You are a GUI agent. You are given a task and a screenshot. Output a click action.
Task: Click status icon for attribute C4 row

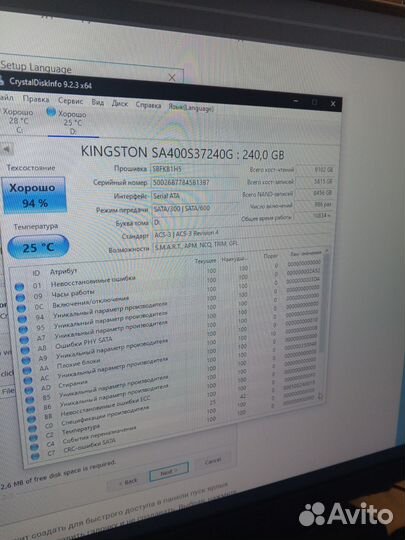[34, 447]
